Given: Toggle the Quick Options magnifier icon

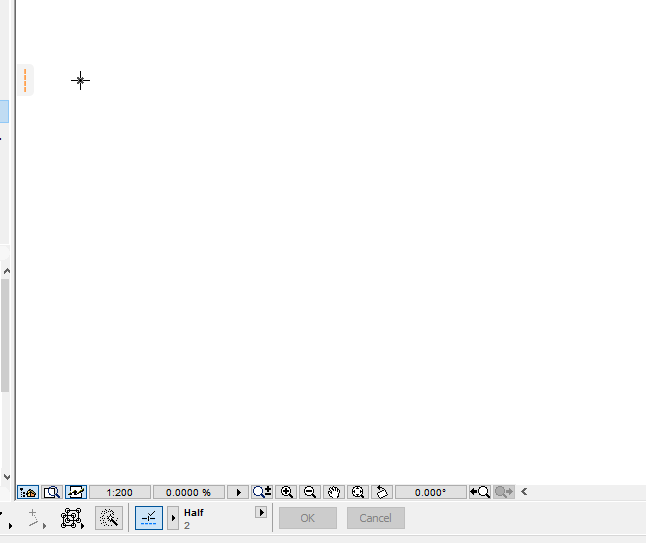Looking at the screenshot, I should coord(52,492).
